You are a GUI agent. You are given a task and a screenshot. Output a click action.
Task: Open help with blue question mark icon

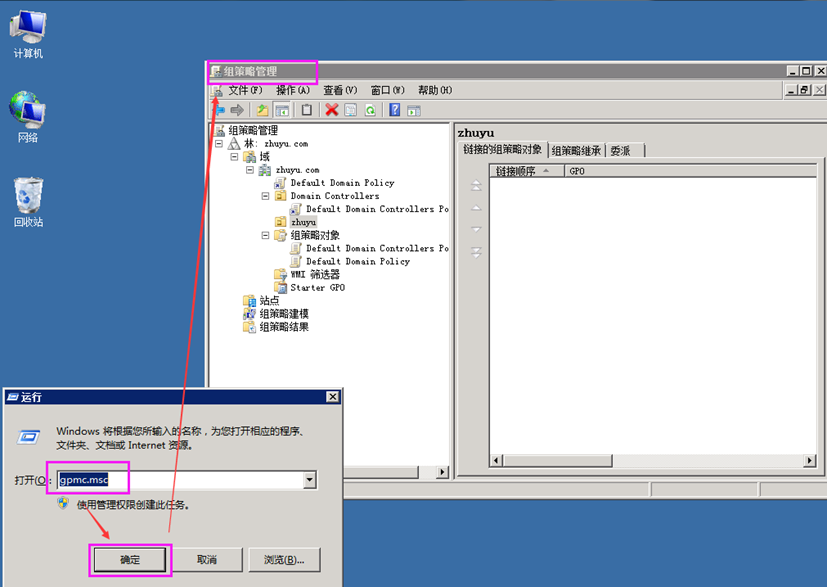click(395, 110)
